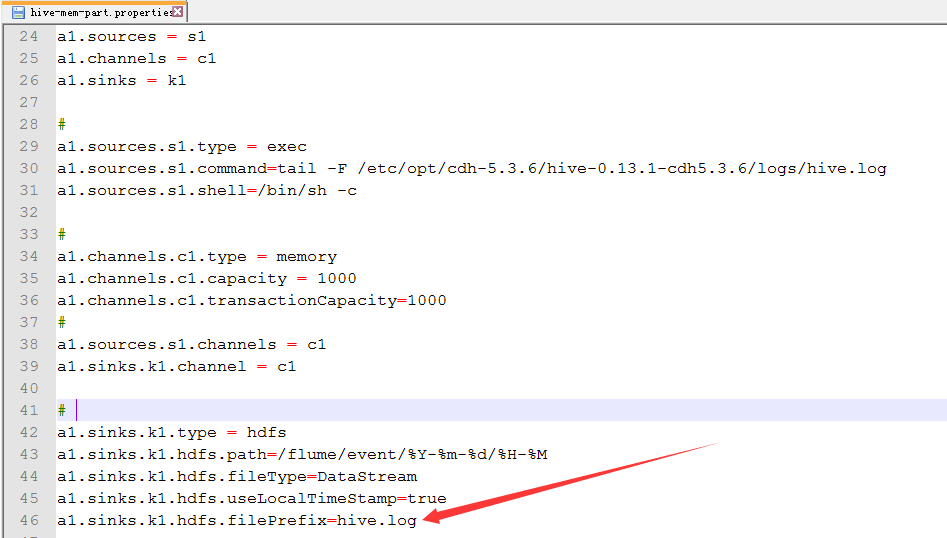Viewport: 947px width, 538px height.
Task: Click line number 43 in the gutter
Action: pos(28,454)
